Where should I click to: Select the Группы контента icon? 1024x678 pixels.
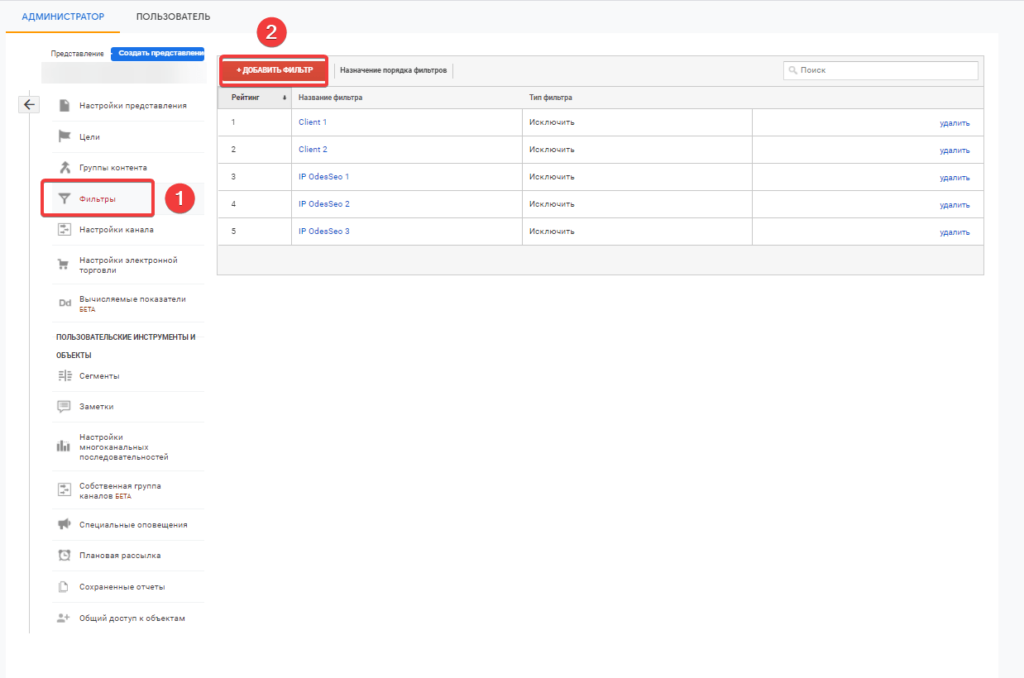64,167
